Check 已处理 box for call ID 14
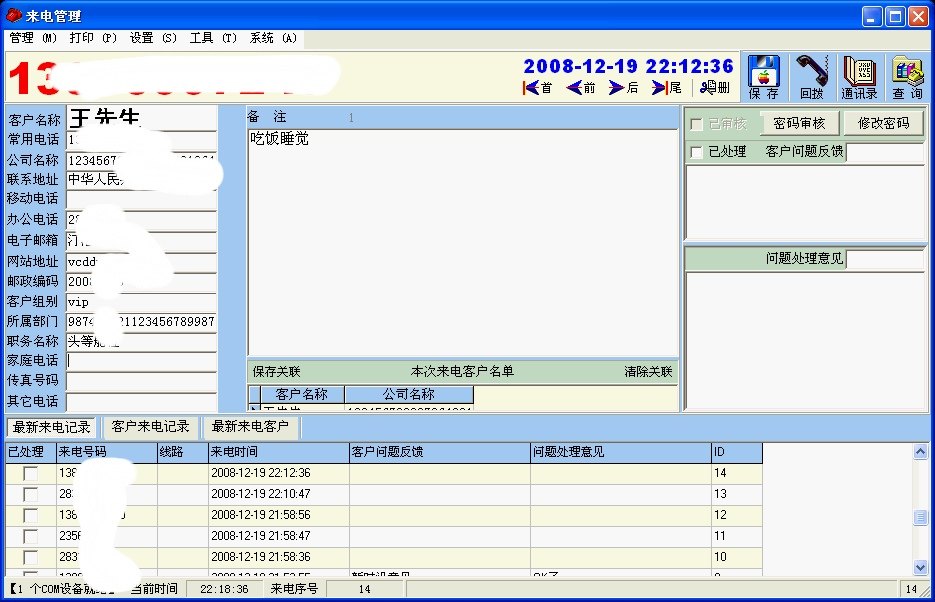This screenshot has height=602, width=935. pyautogui.click(x=31, y=473)
